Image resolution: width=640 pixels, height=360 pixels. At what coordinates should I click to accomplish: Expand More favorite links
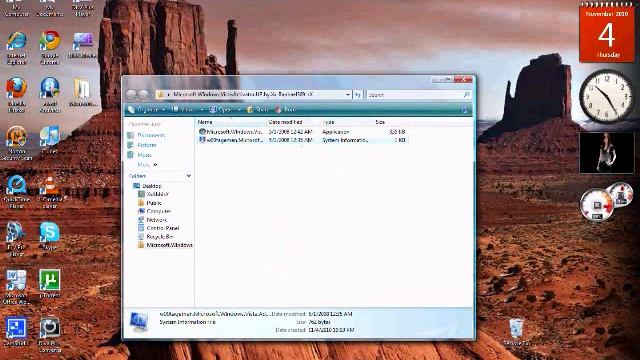(147, 165)
